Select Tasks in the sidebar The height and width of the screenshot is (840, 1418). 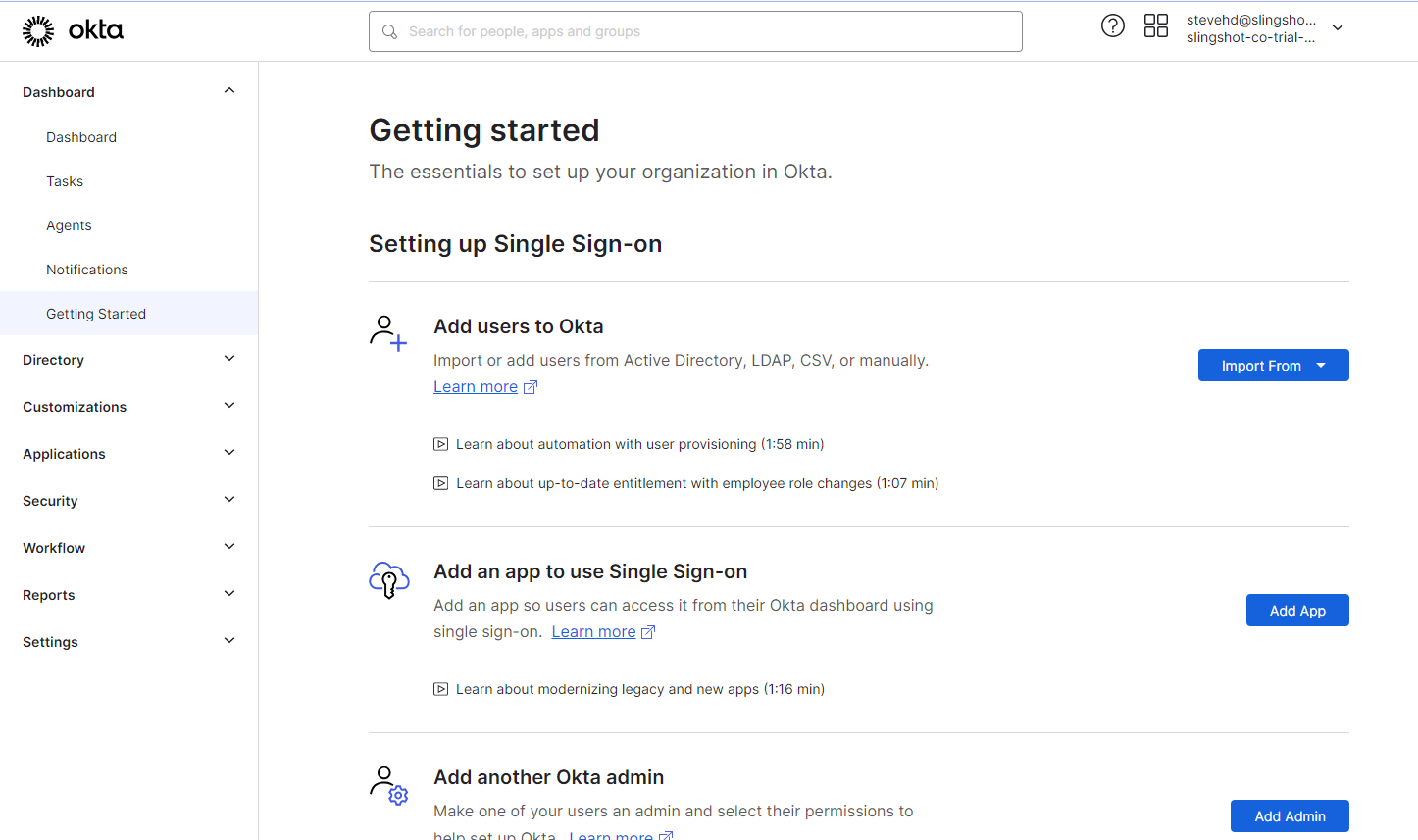click(x=65, y=181)
